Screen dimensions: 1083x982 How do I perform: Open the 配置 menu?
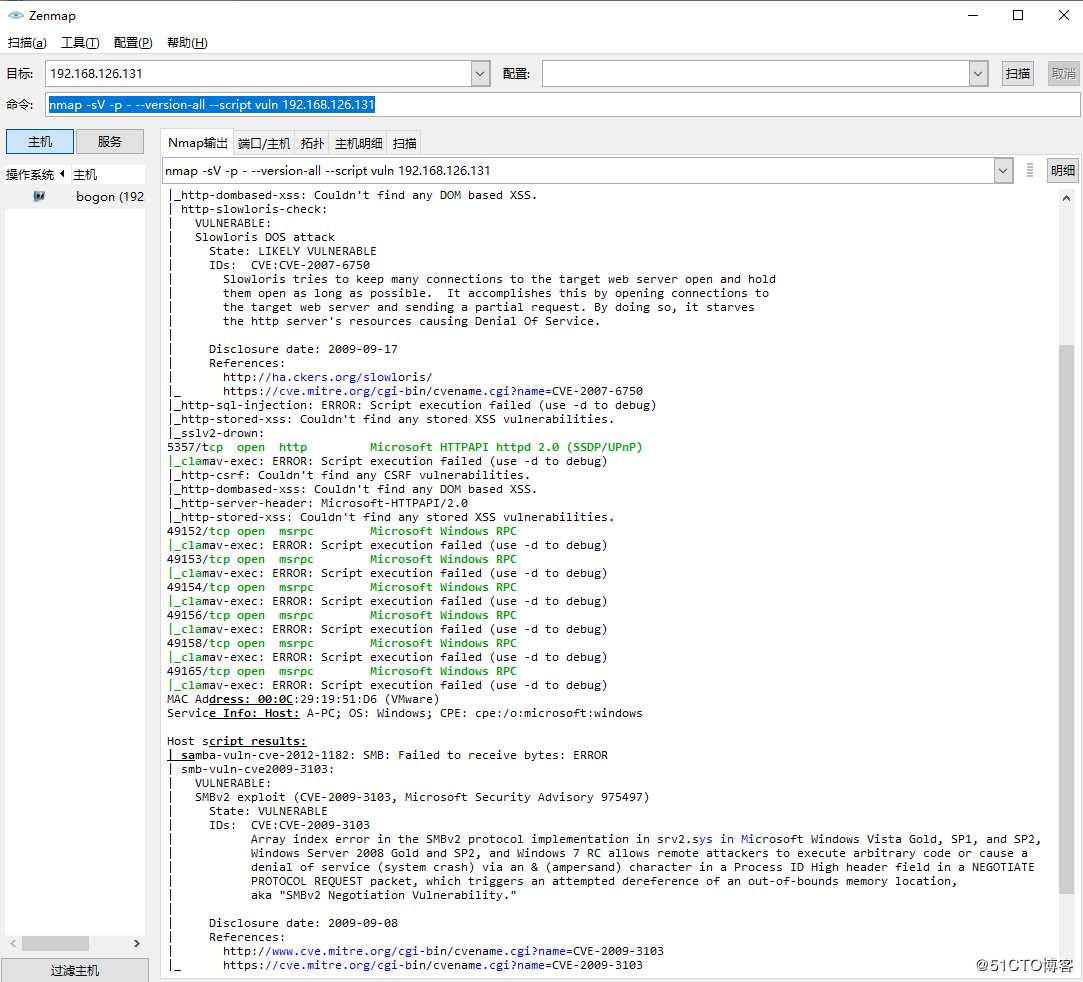point(133,43)
